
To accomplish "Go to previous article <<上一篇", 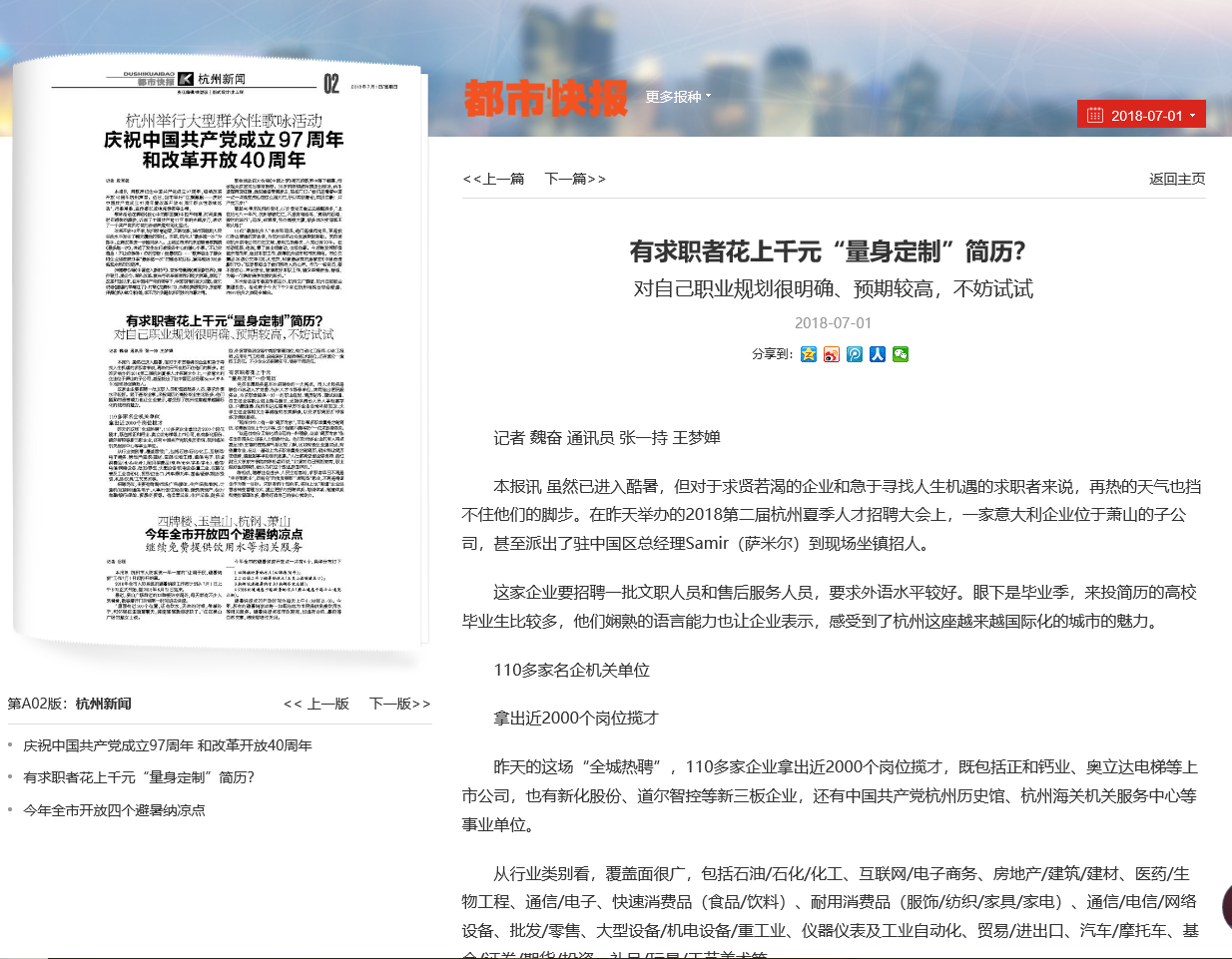I will [x=493, y=179].
